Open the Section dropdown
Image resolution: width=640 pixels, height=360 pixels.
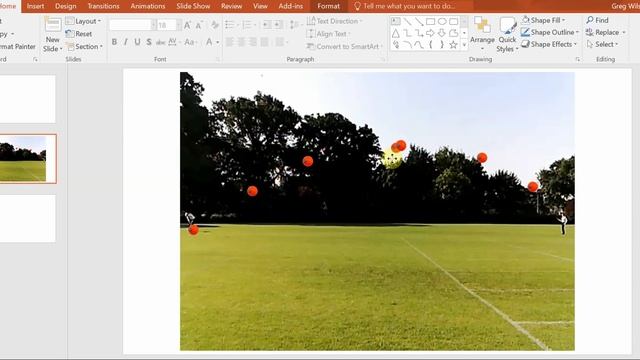point(84,47)
